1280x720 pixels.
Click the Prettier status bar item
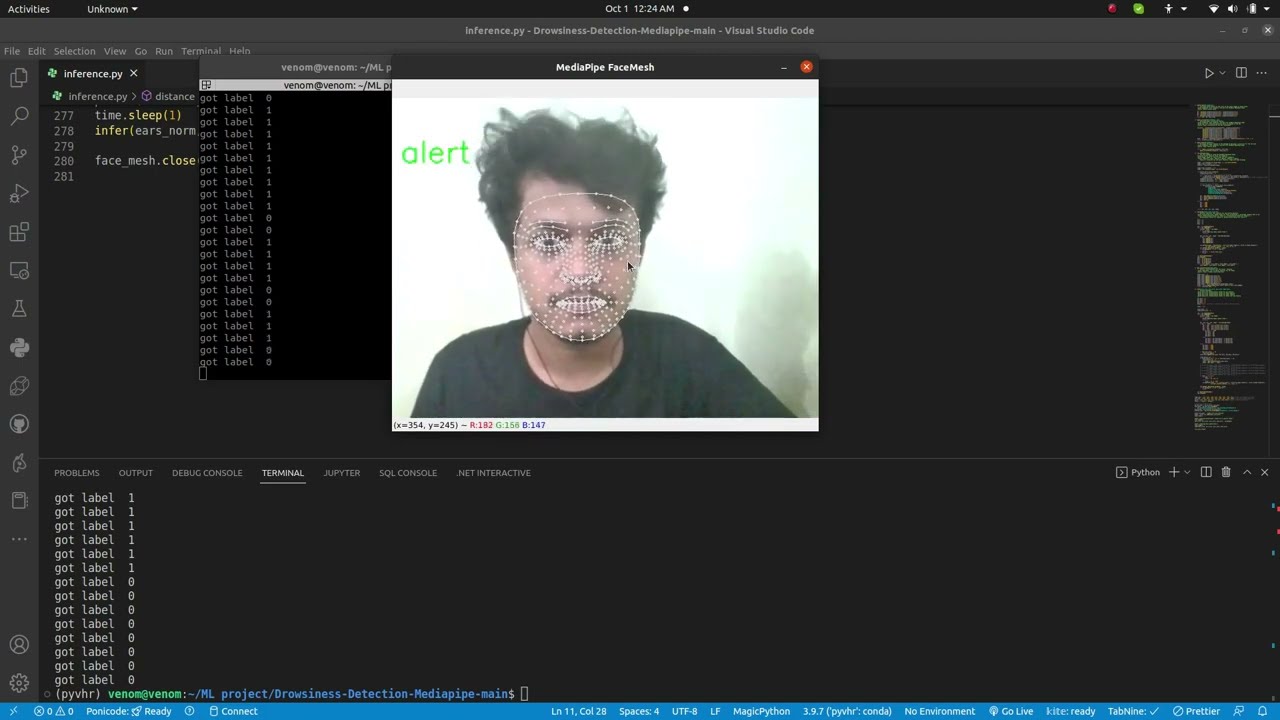1196,711
